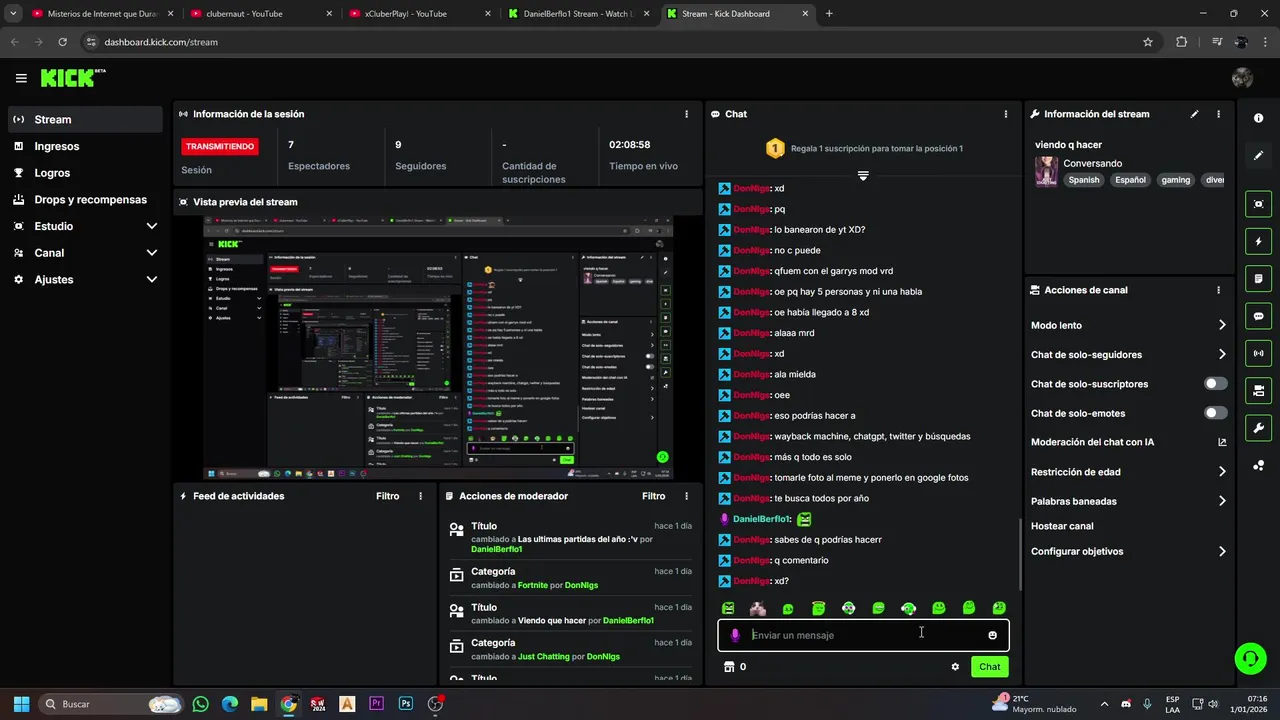1280x720 pixels.
Task: Select Stream in left navigation
Action: tap(85, 119)
